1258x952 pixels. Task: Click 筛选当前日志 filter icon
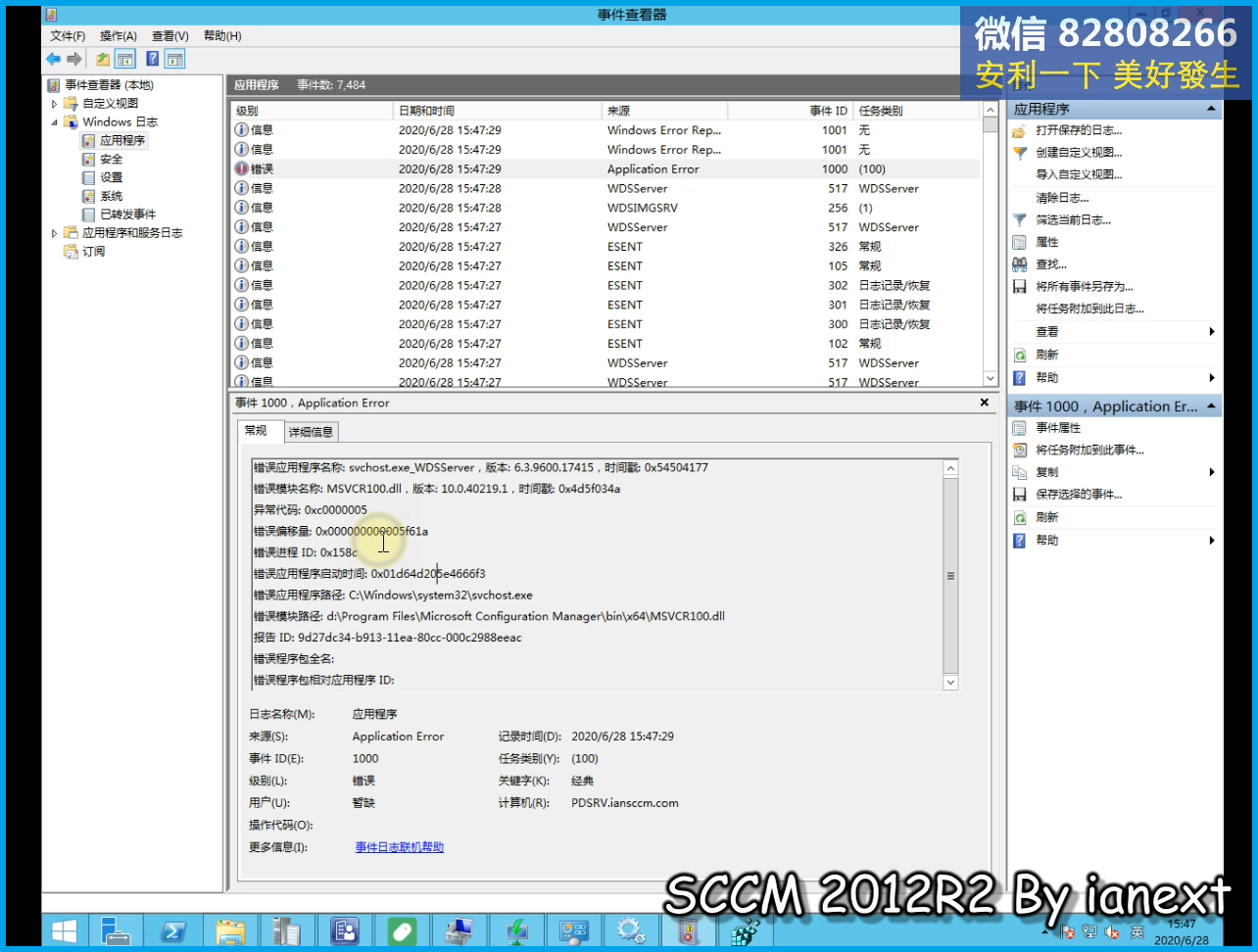1020,220
